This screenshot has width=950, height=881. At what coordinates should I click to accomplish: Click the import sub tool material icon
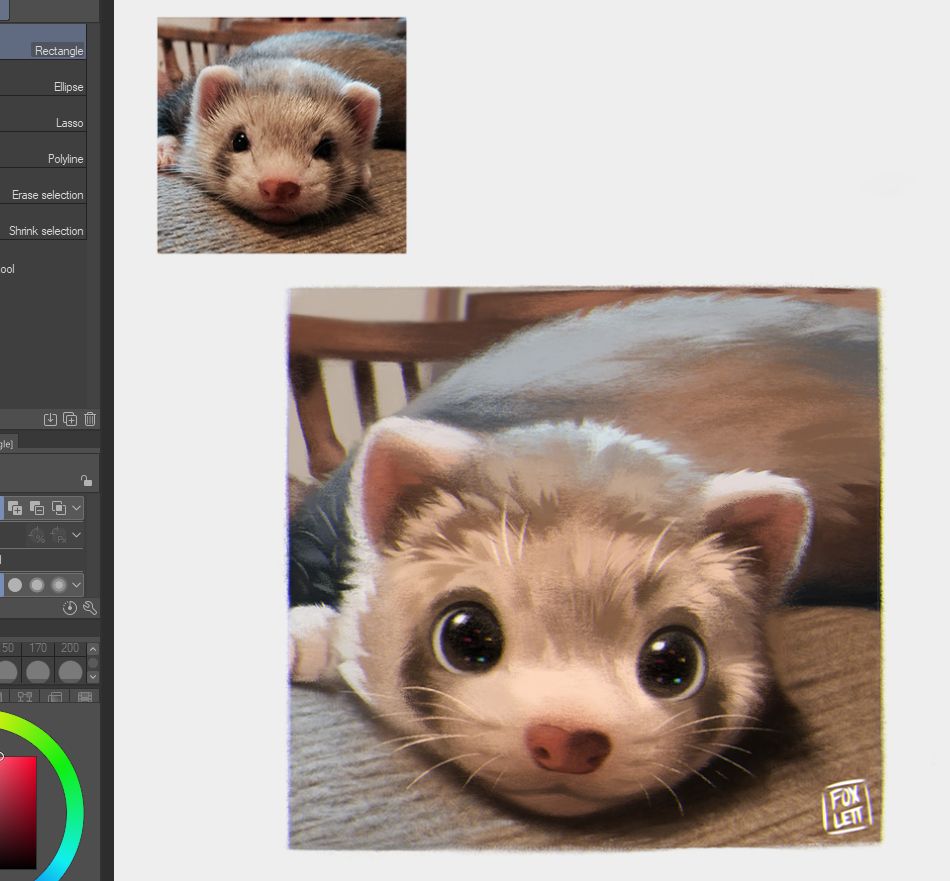[x=50, y=419]
